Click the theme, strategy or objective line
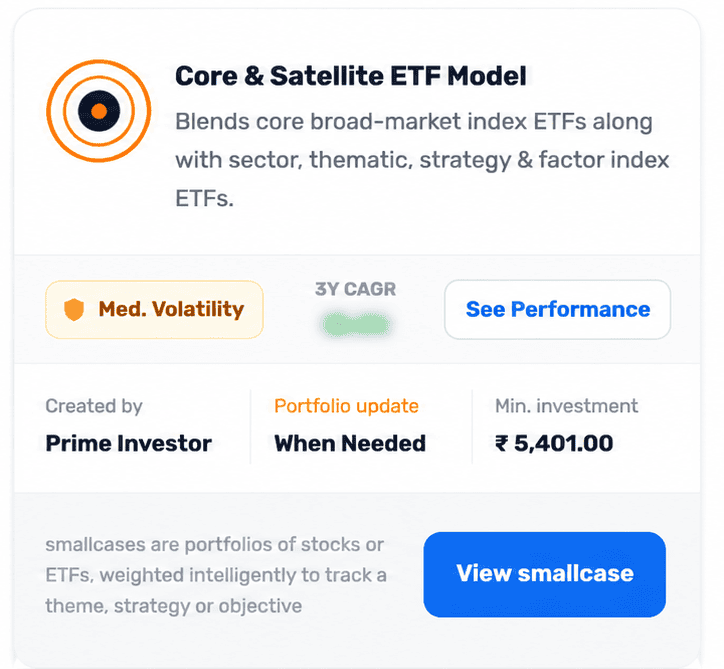Image resolution: width=724 pixels, height=669 pixels. [174, 606]
